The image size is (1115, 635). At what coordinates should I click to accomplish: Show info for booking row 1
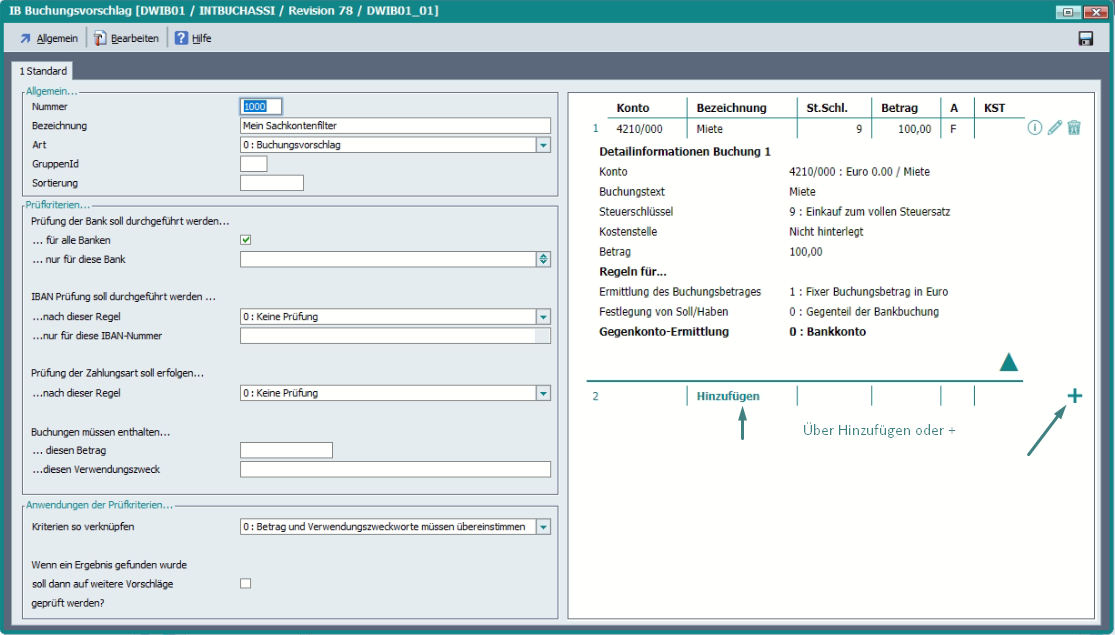[1035, 128]
